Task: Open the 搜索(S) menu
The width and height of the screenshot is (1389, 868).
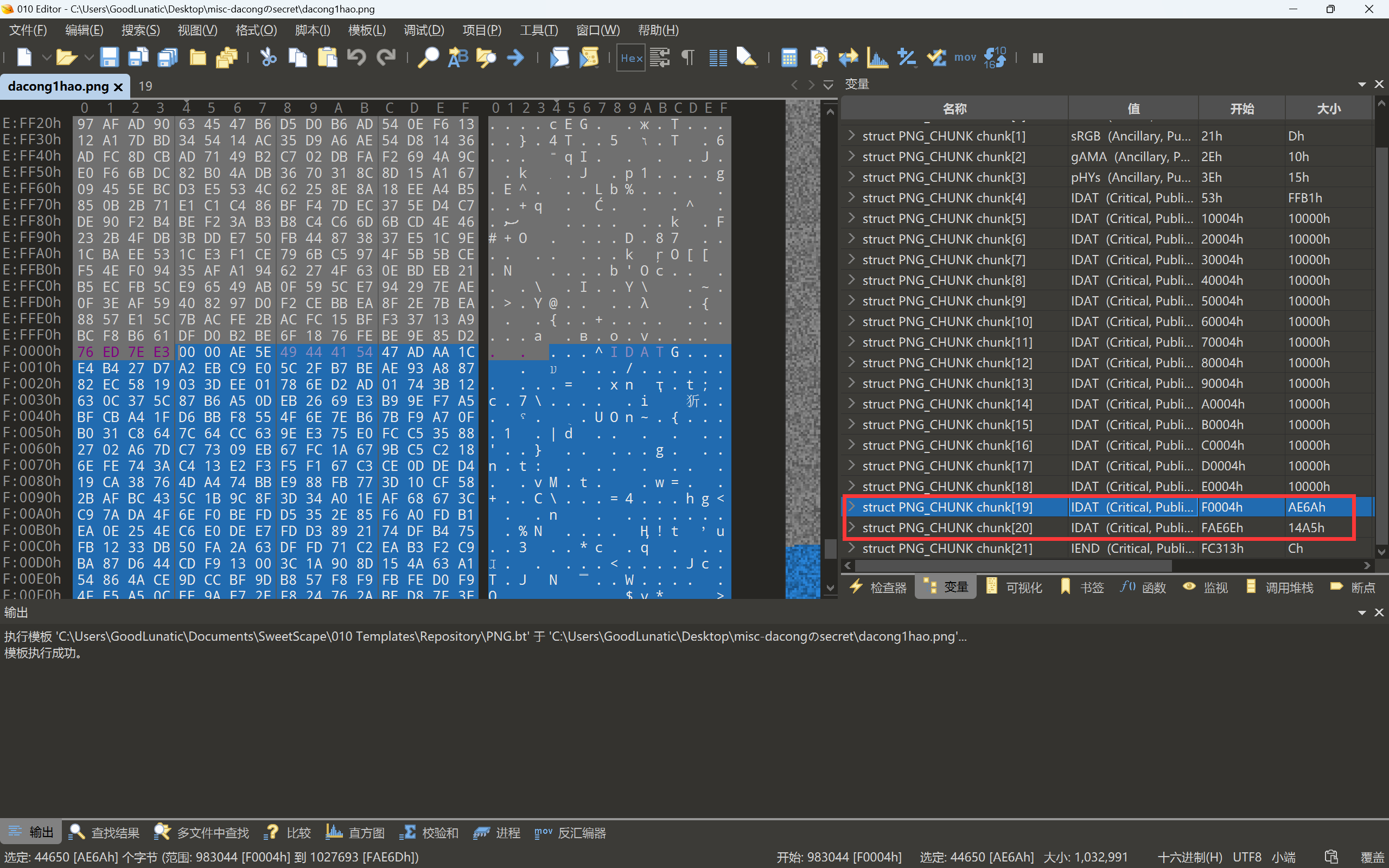Action: (x=141, y=30)
